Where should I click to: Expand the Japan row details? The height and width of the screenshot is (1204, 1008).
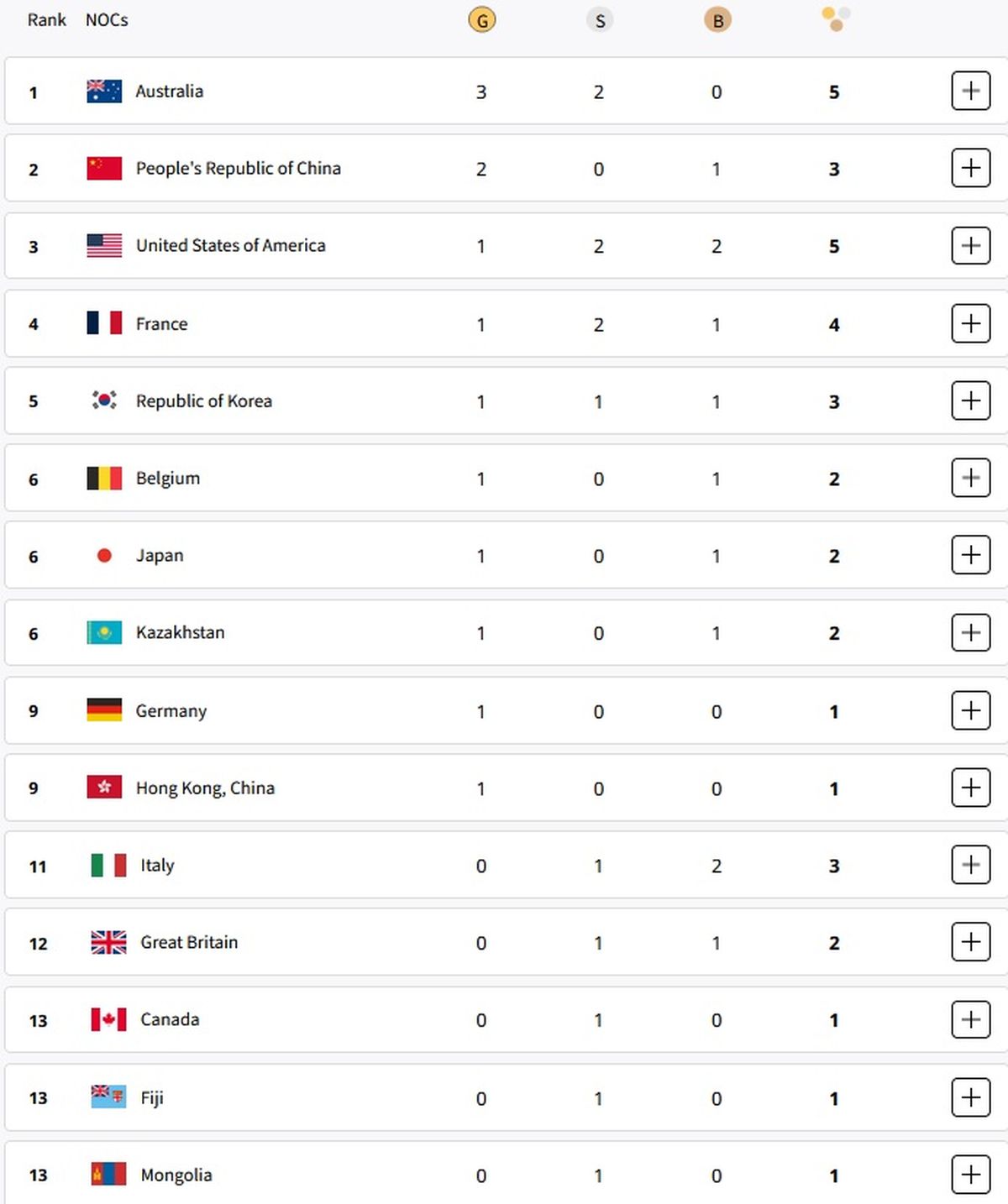tap(970, 555)
